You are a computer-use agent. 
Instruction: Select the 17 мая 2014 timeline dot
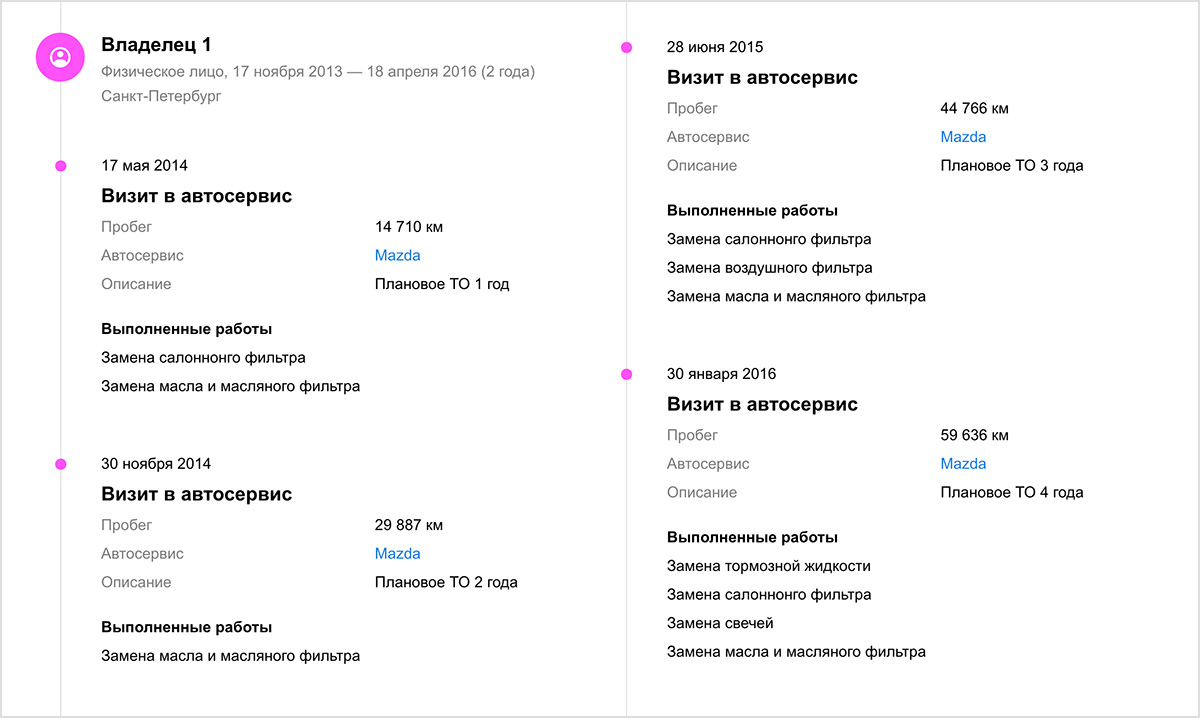click(x=60, y=166)
